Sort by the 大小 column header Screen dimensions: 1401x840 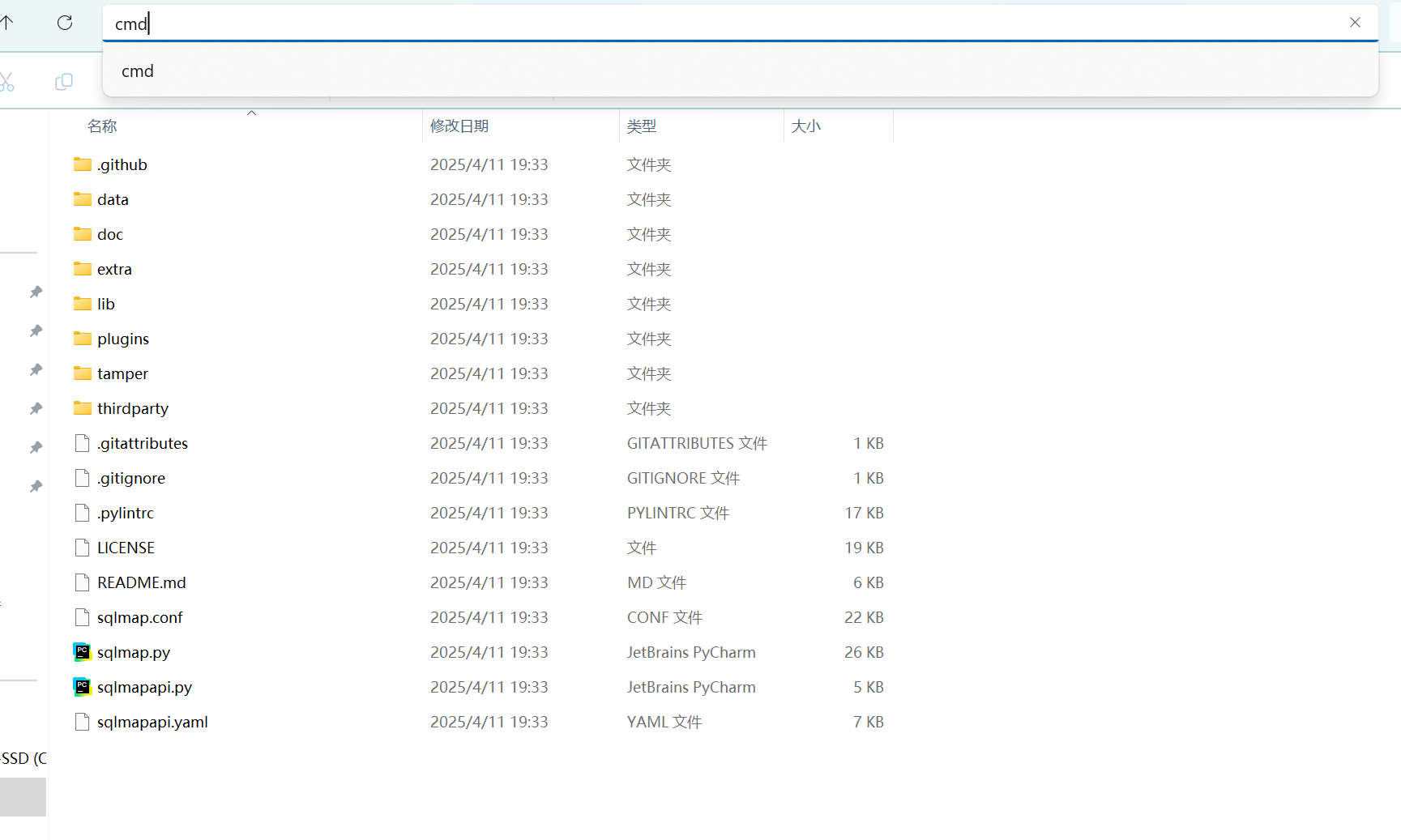pyautogui.click(x=805, y=126)
